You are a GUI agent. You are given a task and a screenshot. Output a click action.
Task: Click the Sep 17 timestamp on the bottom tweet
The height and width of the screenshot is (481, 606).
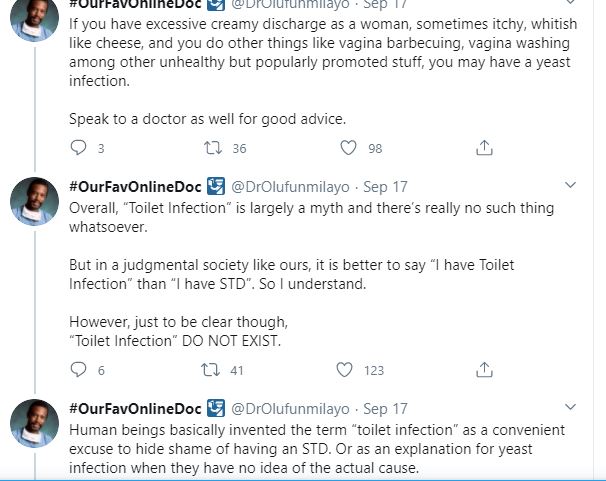point(385,409)
